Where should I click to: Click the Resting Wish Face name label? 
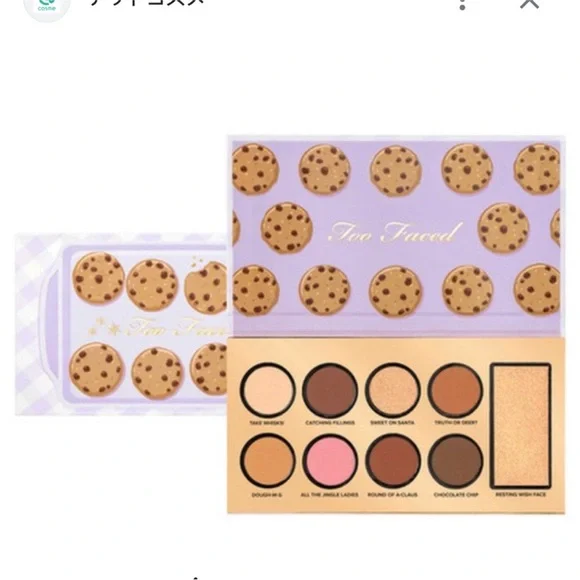tap(520, 495)
